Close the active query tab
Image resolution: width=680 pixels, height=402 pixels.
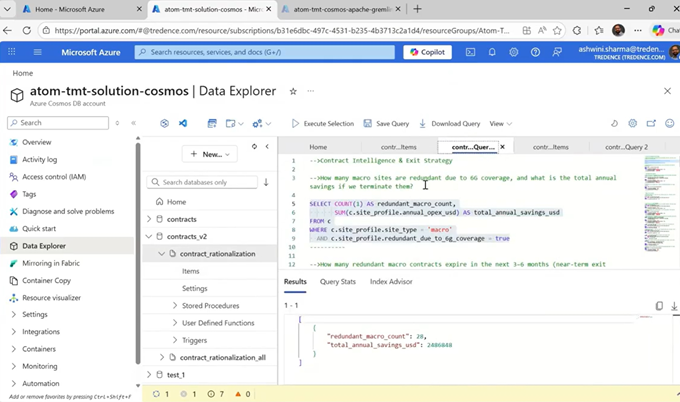(501, 147)
